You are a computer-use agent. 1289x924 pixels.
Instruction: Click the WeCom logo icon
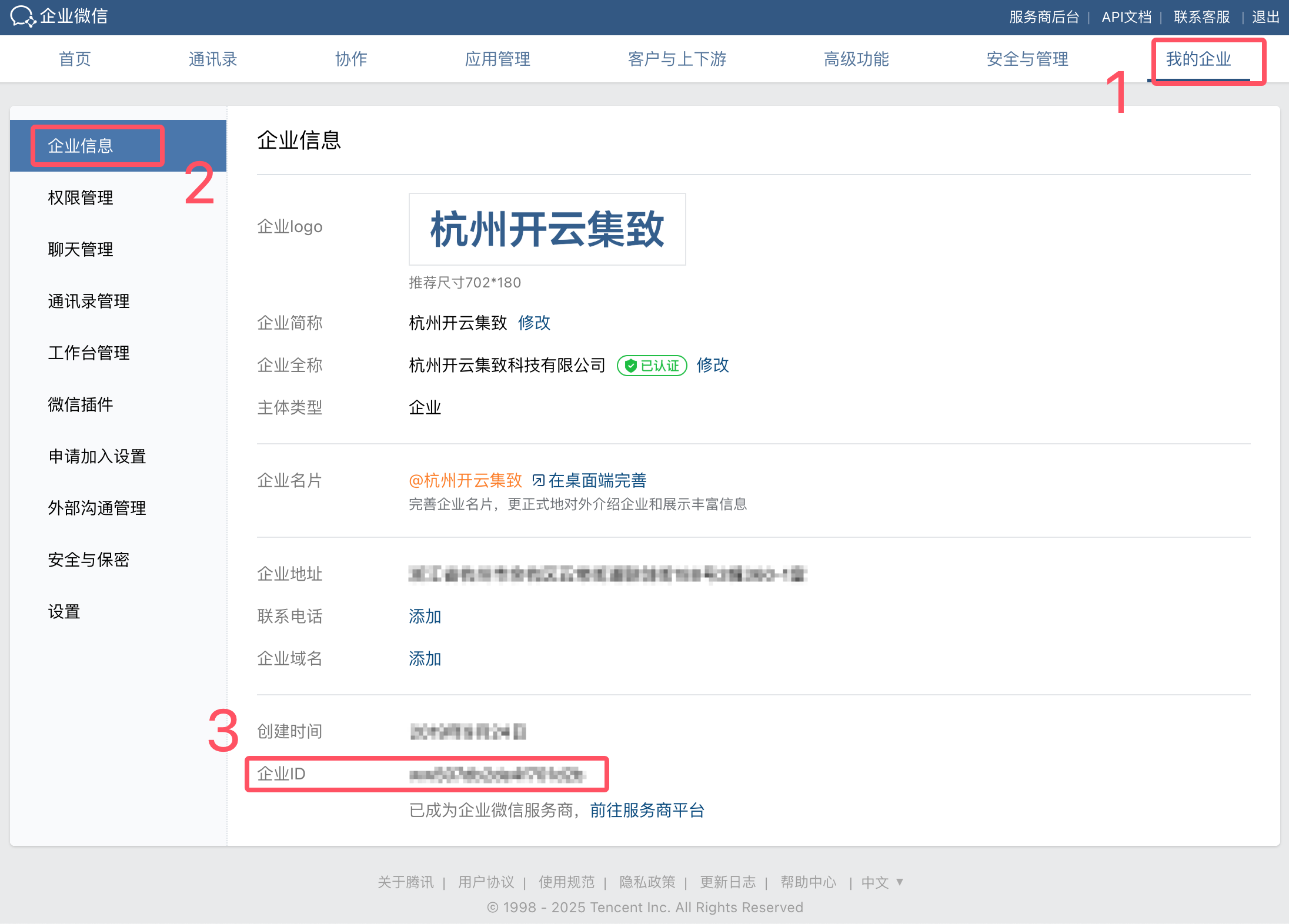click(x=24, y=16)
